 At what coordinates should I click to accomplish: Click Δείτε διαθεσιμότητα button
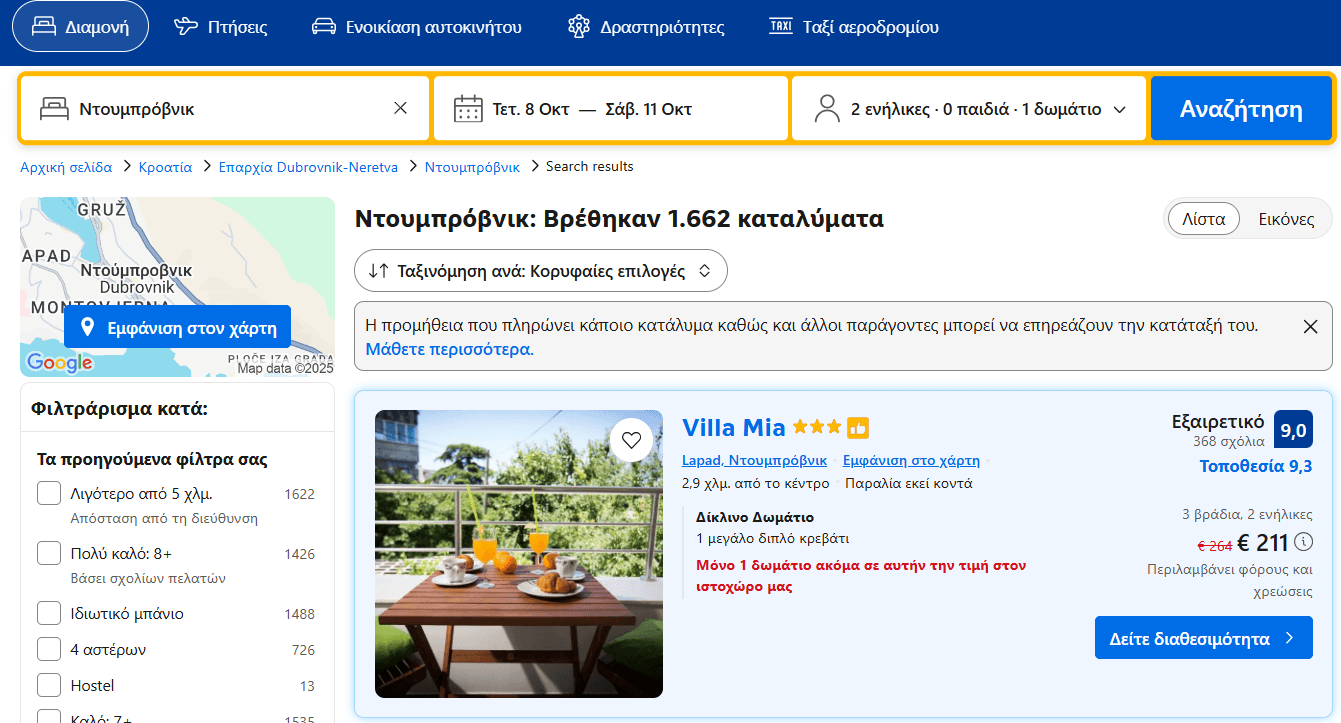pos(1204,638)
